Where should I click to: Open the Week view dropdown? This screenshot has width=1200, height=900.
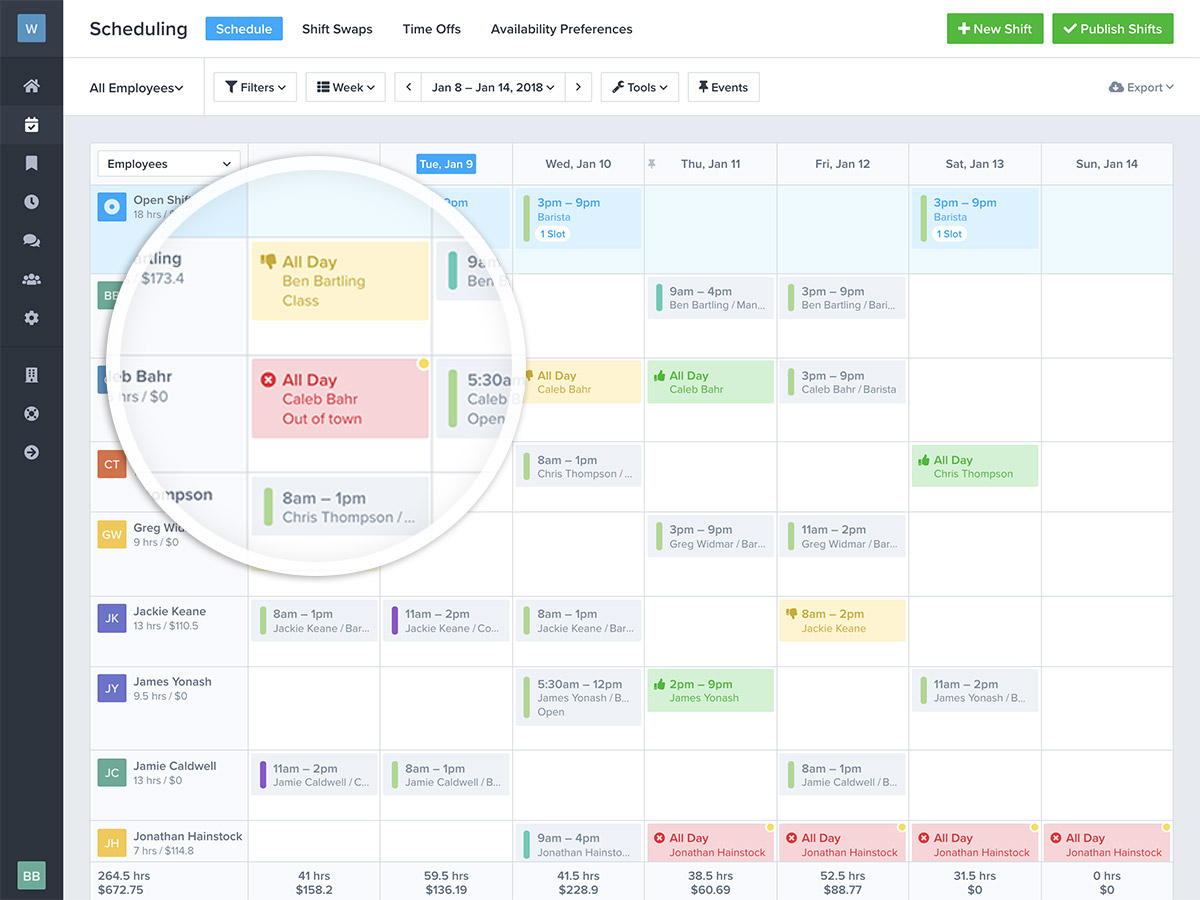(345, 87)
